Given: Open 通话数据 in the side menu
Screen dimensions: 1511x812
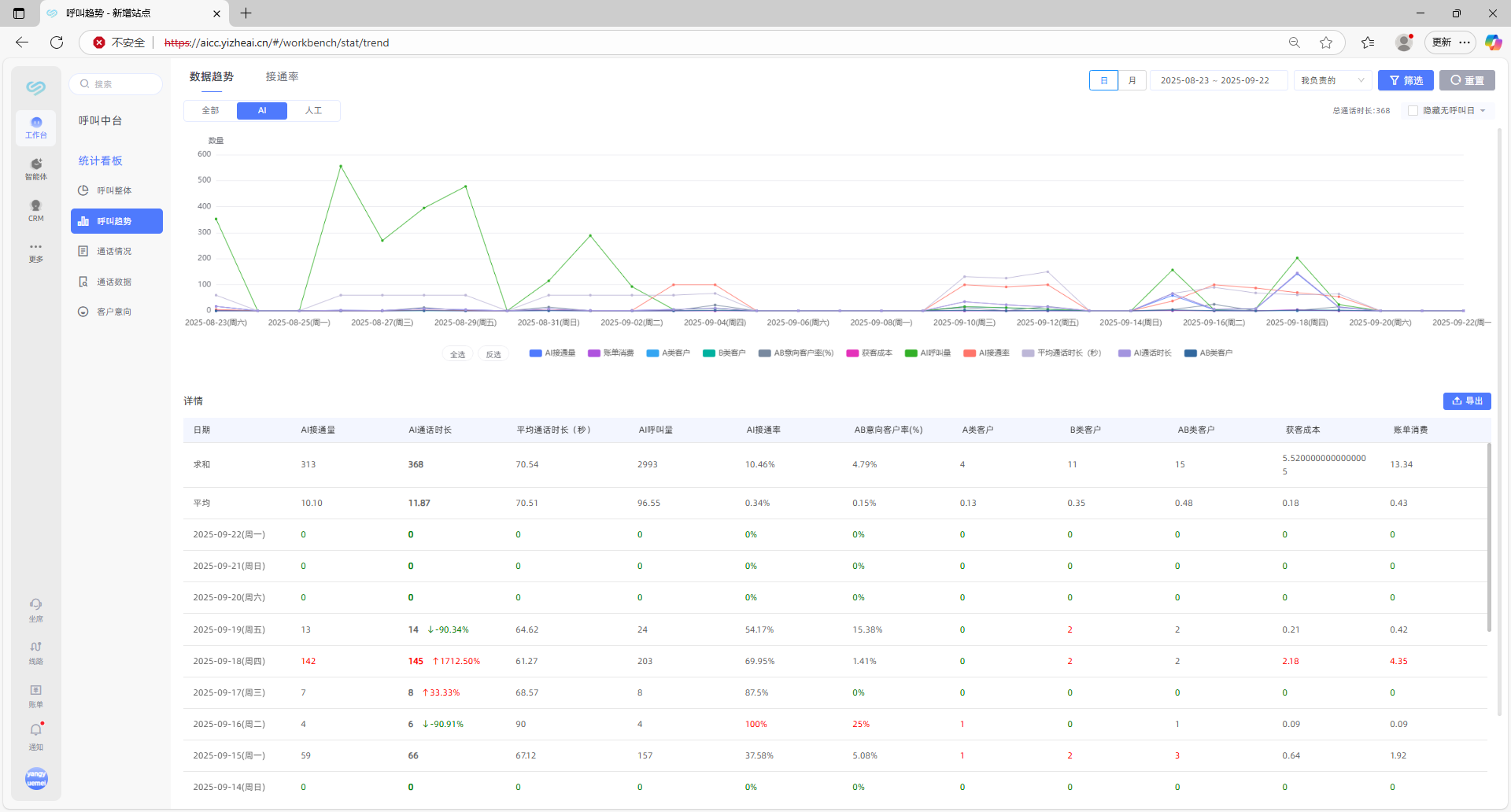Looking at the screenshot, I should tap(115, 282).
